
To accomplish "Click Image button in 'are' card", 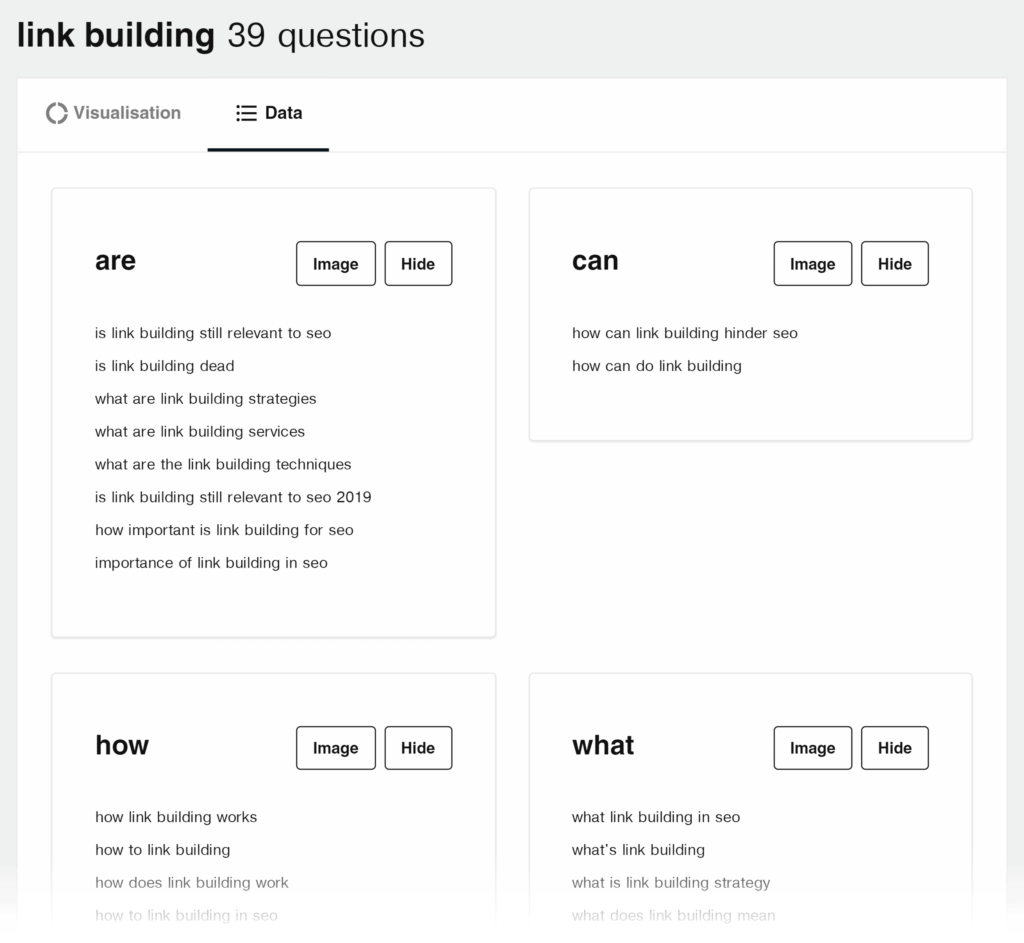I will click(x=335, y=264).
